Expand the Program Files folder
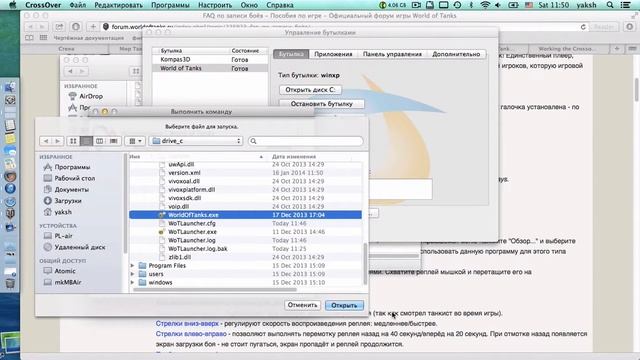 tap(132, 266)
